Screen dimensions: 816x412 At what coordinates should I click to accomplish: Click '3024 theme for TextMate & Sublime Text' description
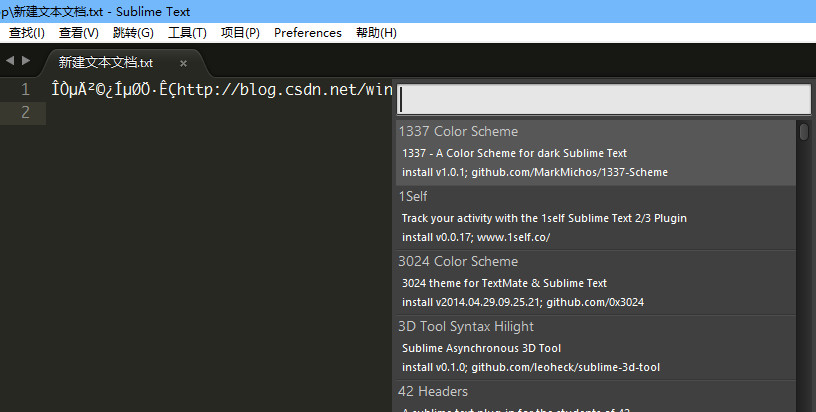pyautogui.click(x=504, y=283)
